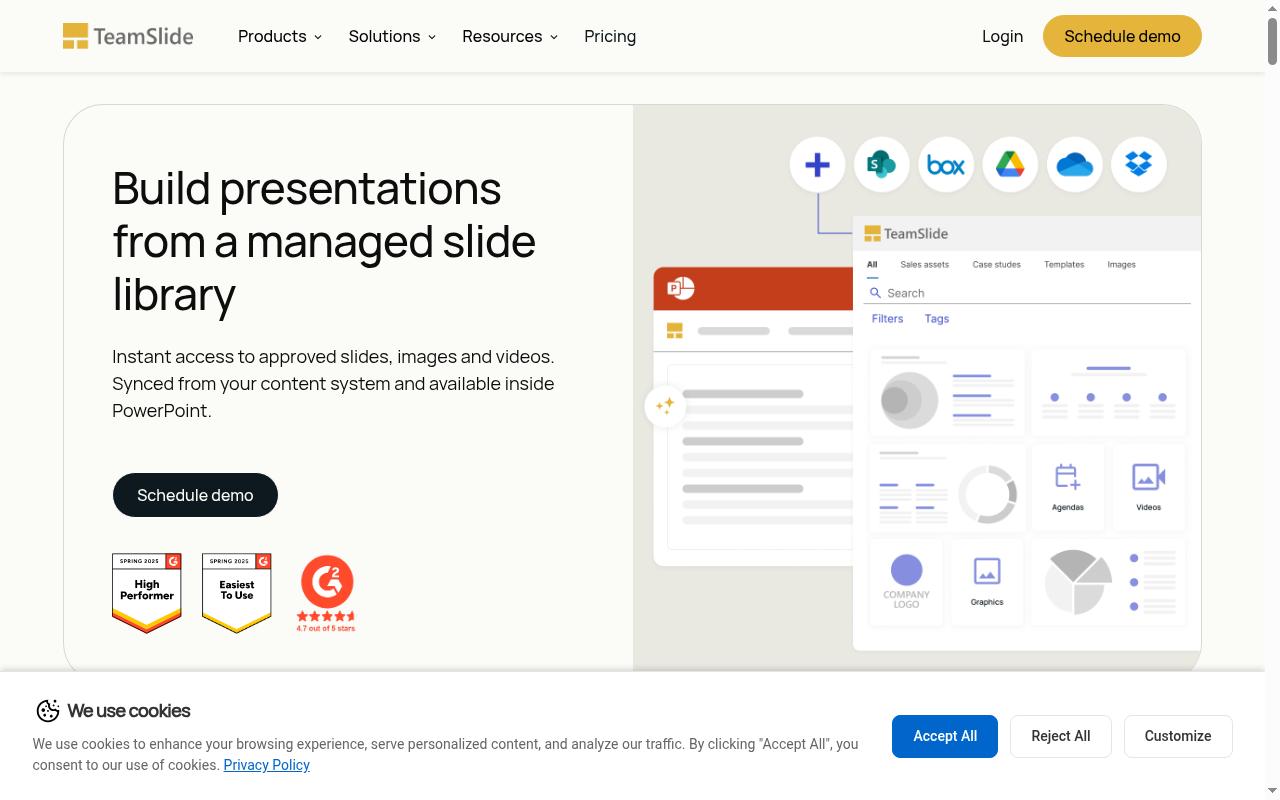The height and width of the screenshot is (800, 1280).
Task: Select the Case studies tab
Action: tap(997, 265)
